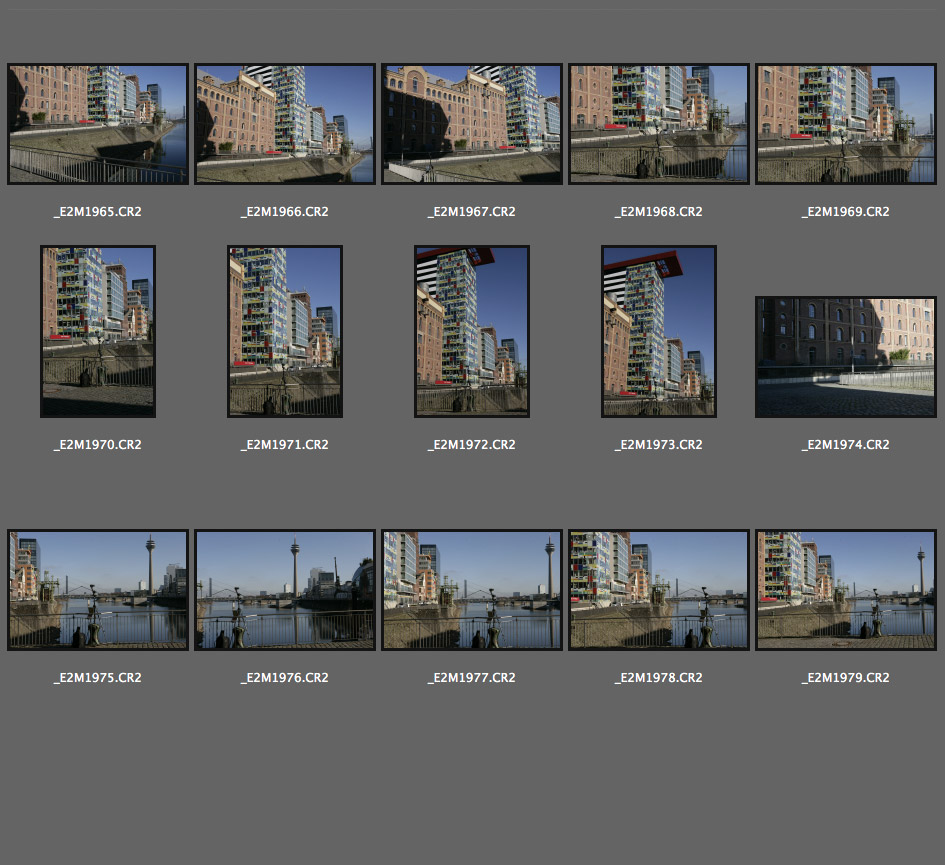Click the _E2M1969.CR2 filename text
Viewport: 945px width, 865px height.
click(x=846, y=212)
